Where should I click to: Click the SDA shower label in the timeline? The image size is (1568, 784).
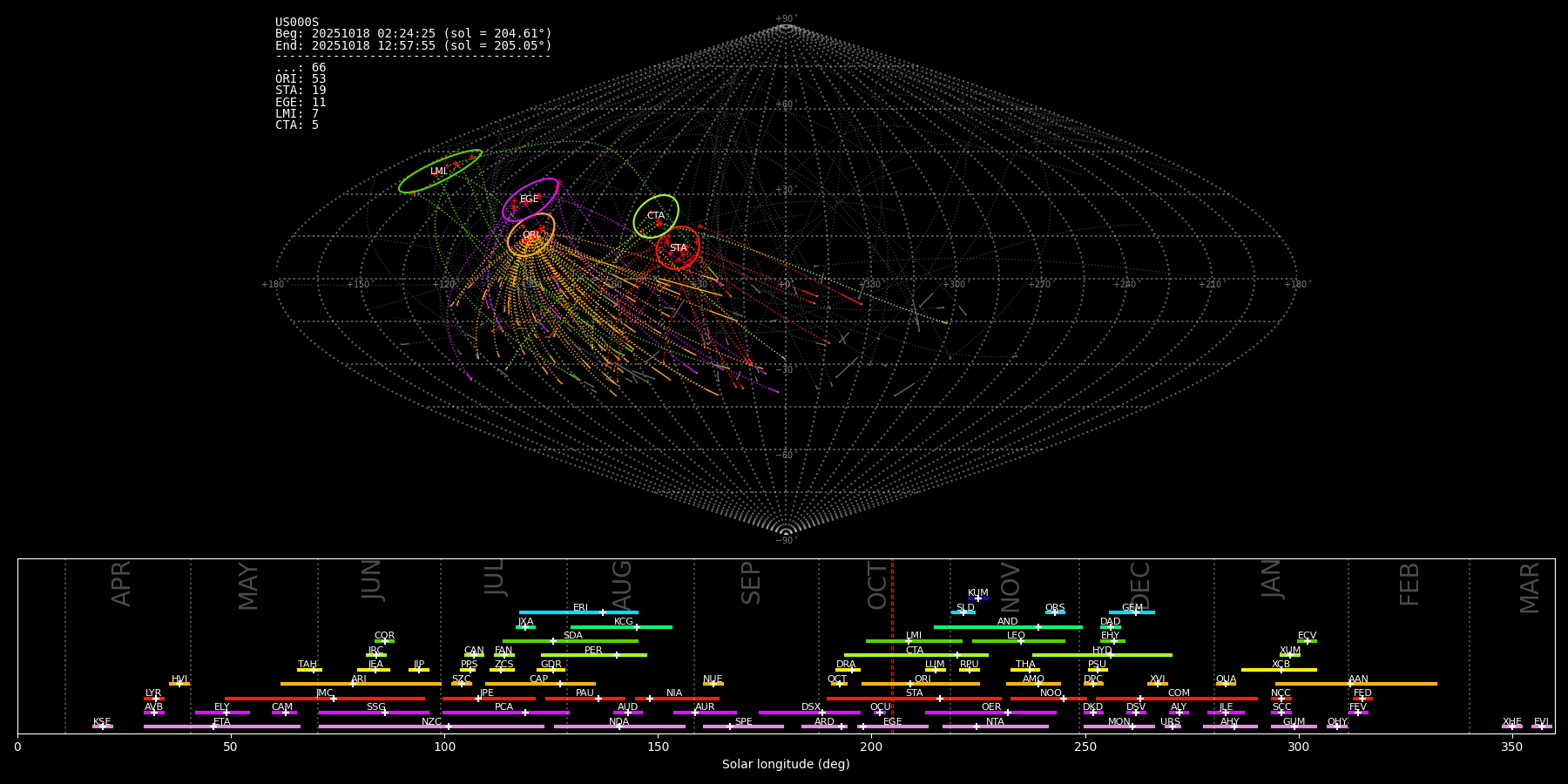pyautogui.click(x=573, y=636)
